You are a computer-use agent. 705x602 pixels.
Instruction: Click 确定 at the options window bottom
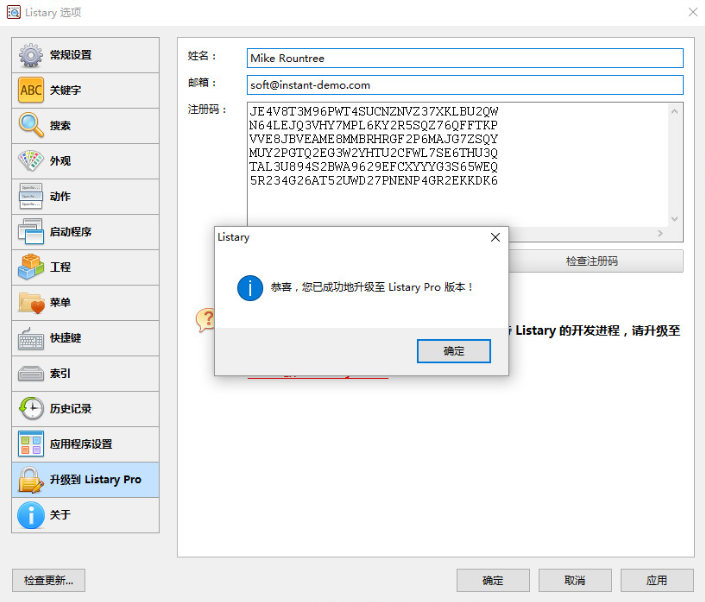click(493, 580)
